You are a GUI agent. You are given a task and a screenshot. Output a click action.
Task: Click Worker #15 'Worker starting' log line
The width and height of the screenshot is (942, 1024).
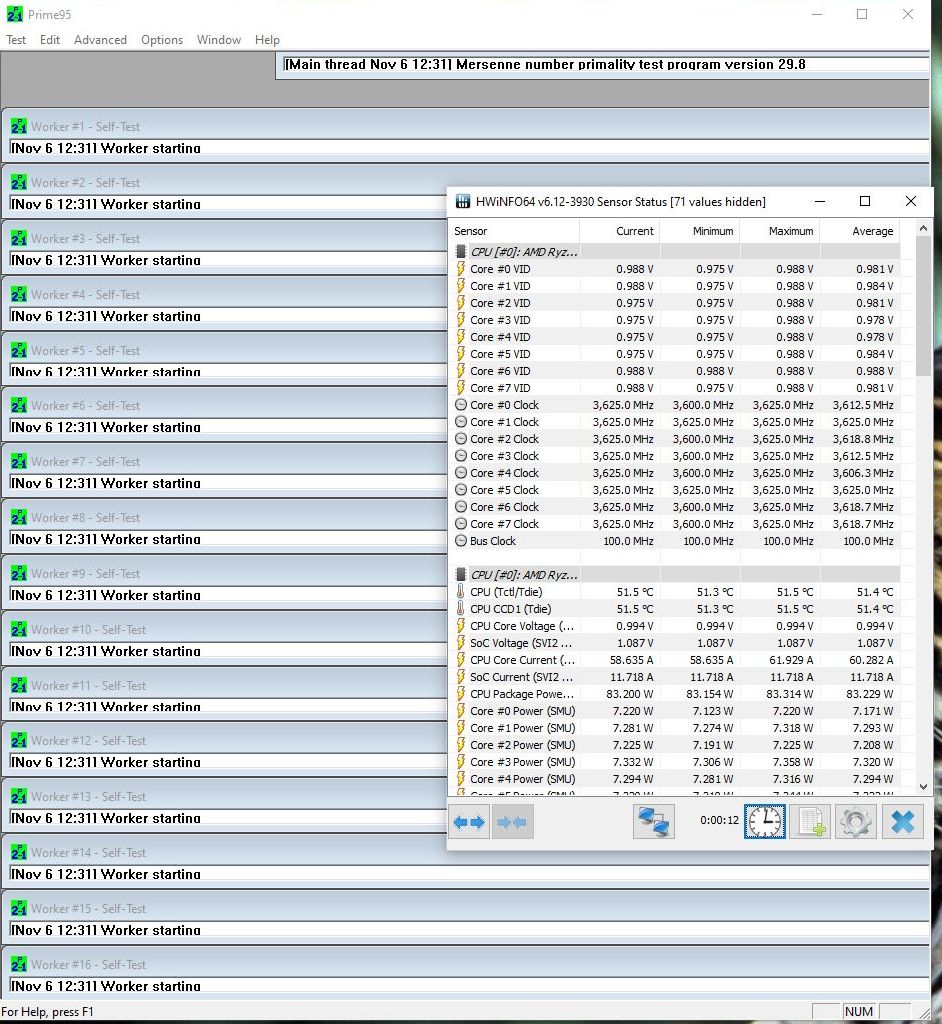[x=106, y=930]
